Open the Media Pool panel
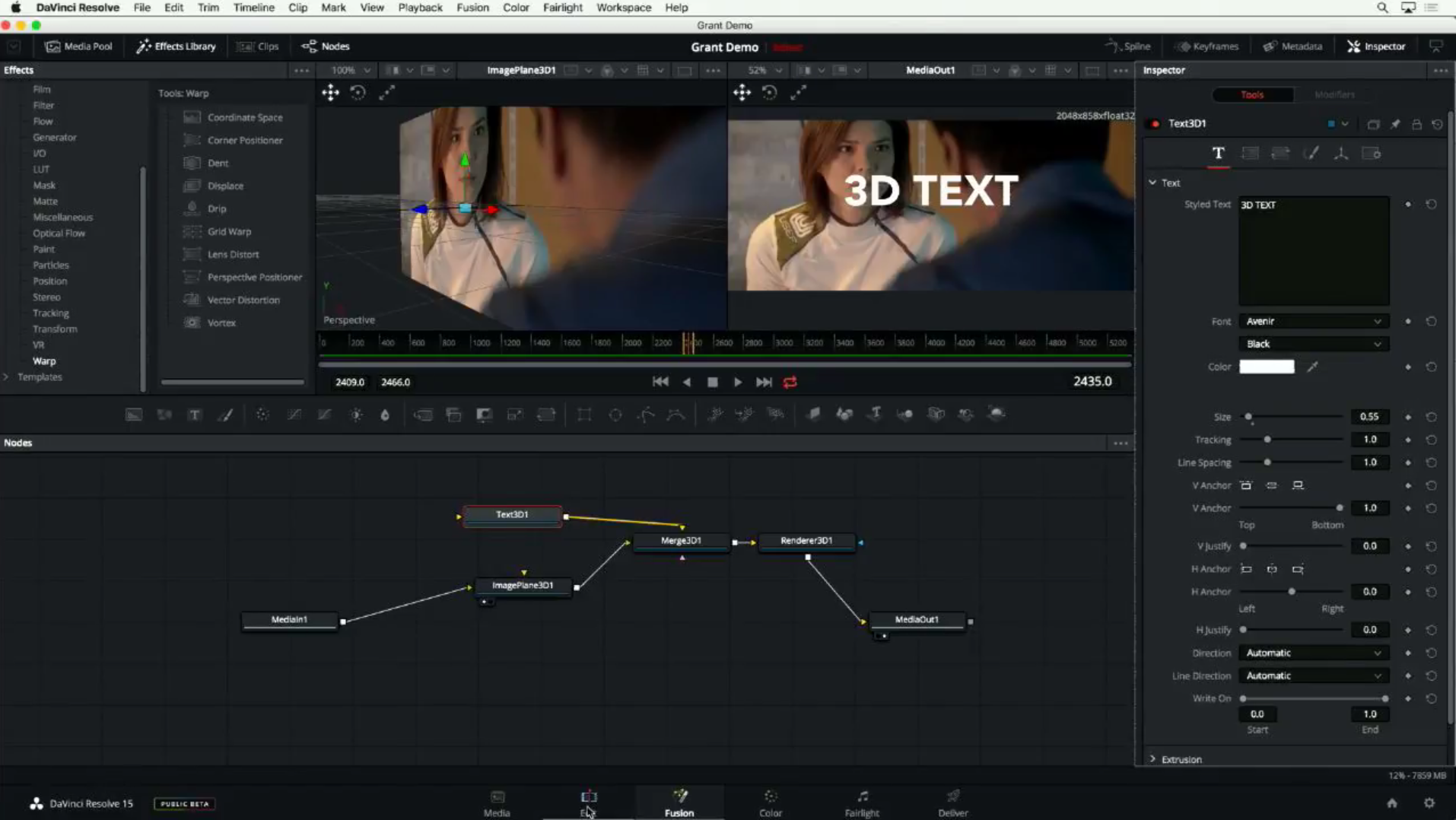Screen dimensions: 1456x820 pos(78,46)
